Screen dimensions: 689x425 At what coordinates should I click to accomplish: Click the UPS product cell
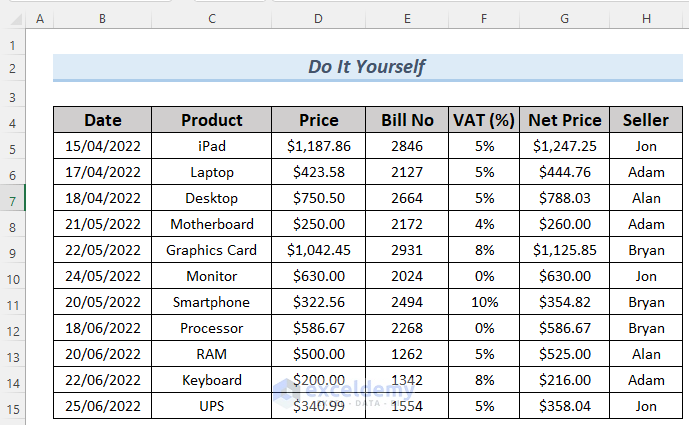click(212, 406)
